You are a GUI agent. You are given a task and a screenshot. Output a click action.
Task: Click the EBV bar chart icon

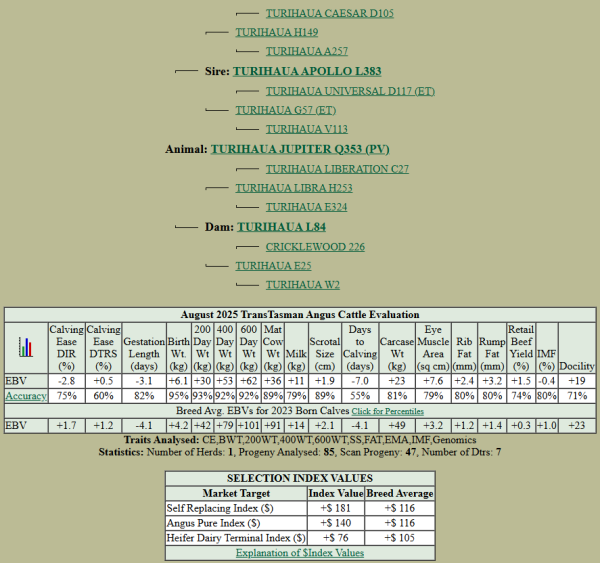coord(26,348)
